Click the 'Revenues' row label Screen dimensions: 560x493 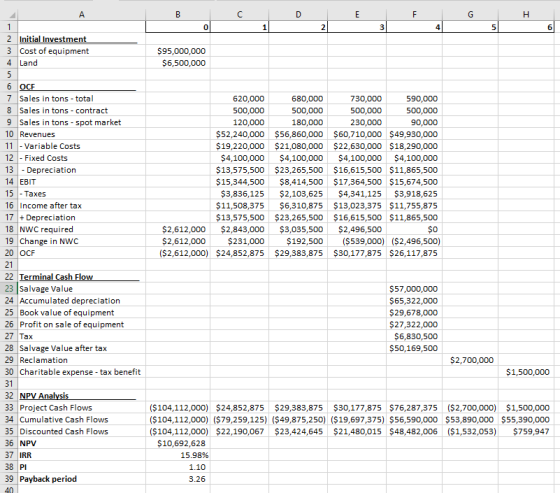coord(37,134)
